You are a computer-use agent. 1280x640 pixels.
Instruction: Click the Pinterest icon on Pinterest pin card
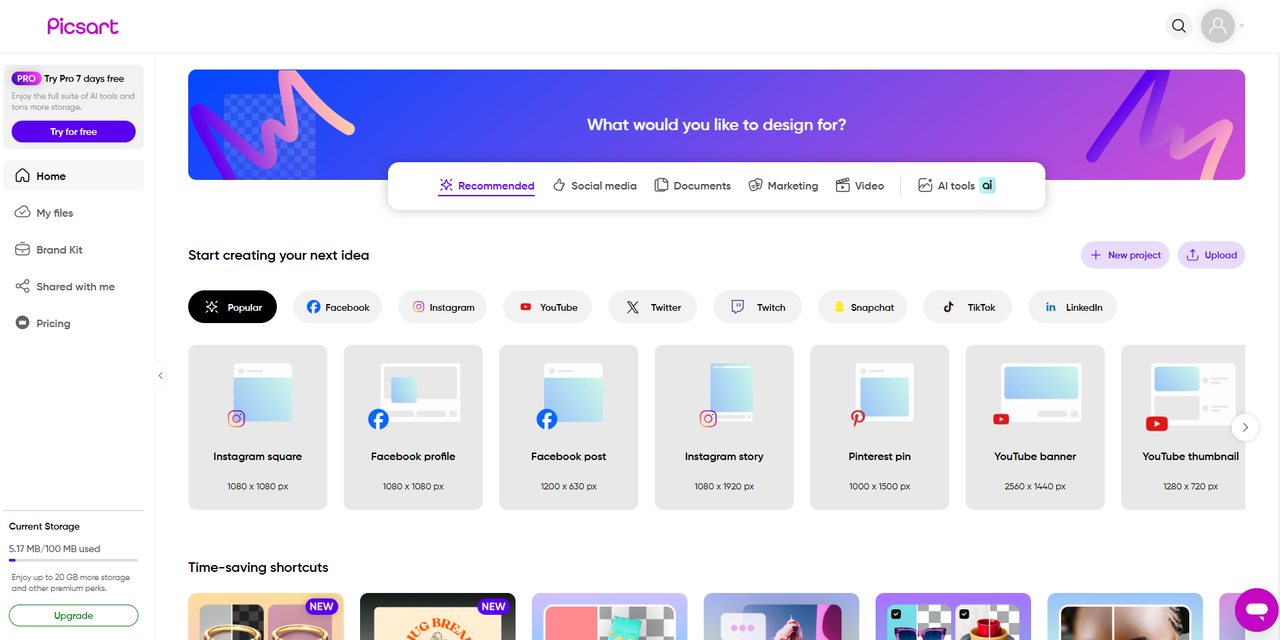click(858, 419)
